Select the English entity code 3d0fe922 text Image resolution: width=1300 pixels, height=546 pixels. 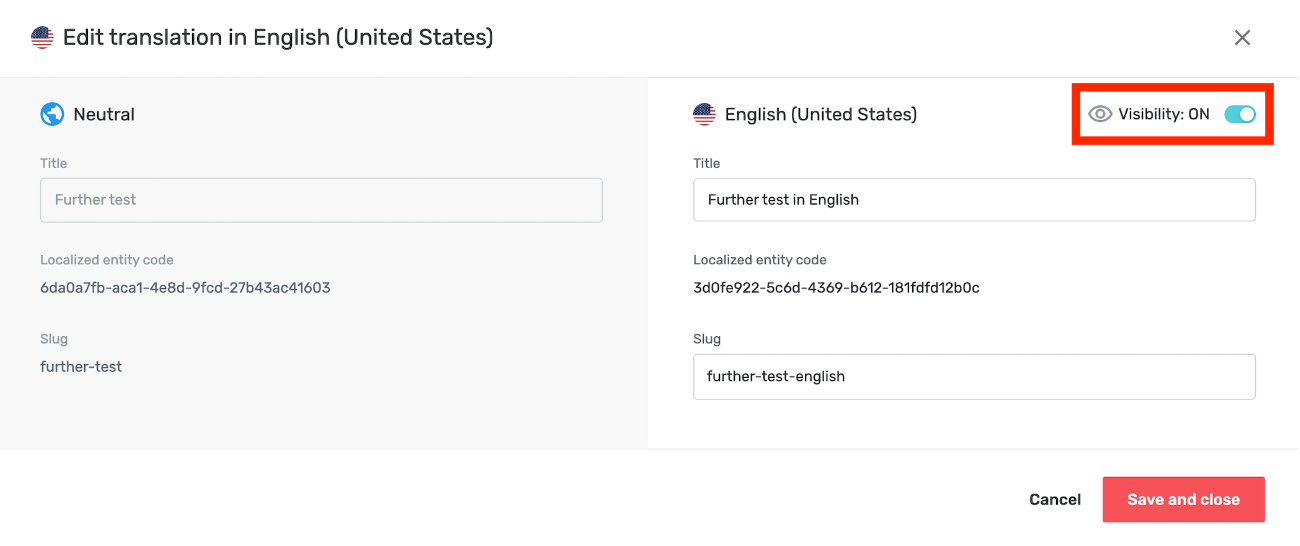coord(836,288)
